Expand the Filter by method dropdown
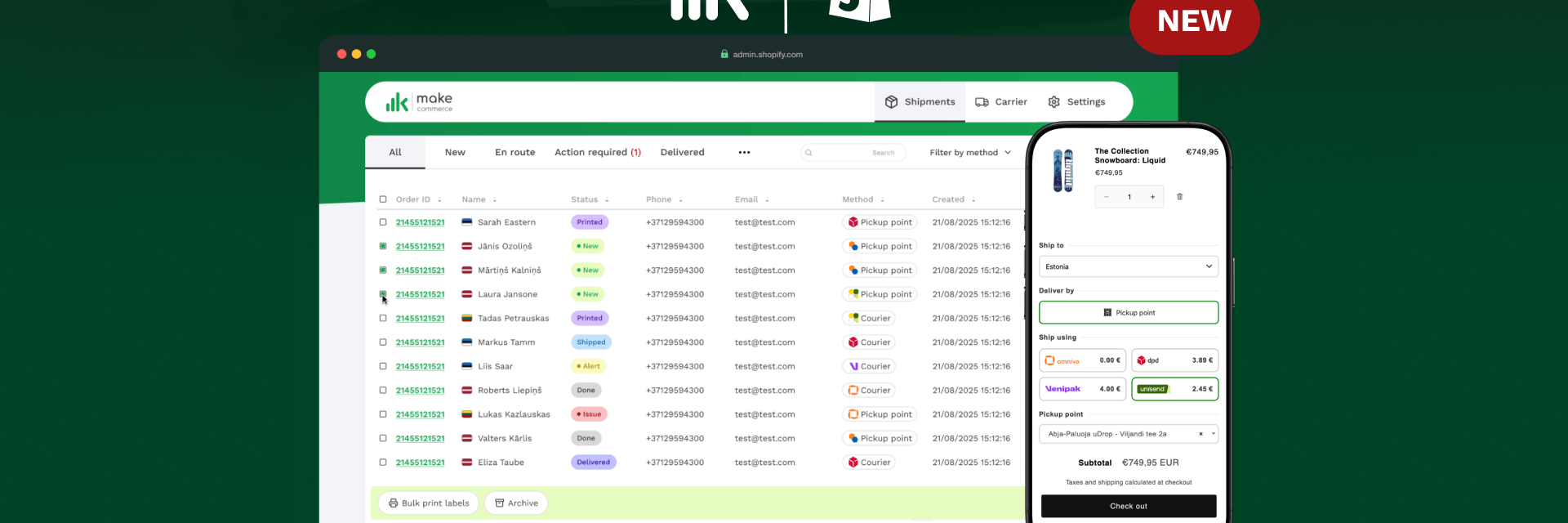This screenshot has width=1568, height=523. (970, 153)
